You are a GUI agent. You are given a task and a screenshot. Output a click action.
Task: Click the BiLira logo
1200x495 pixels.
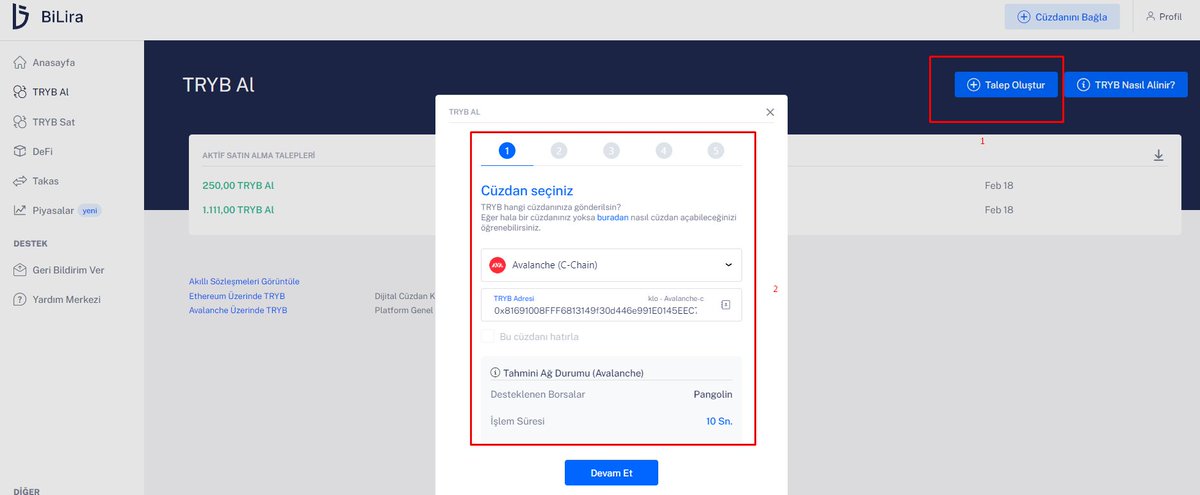50,17
